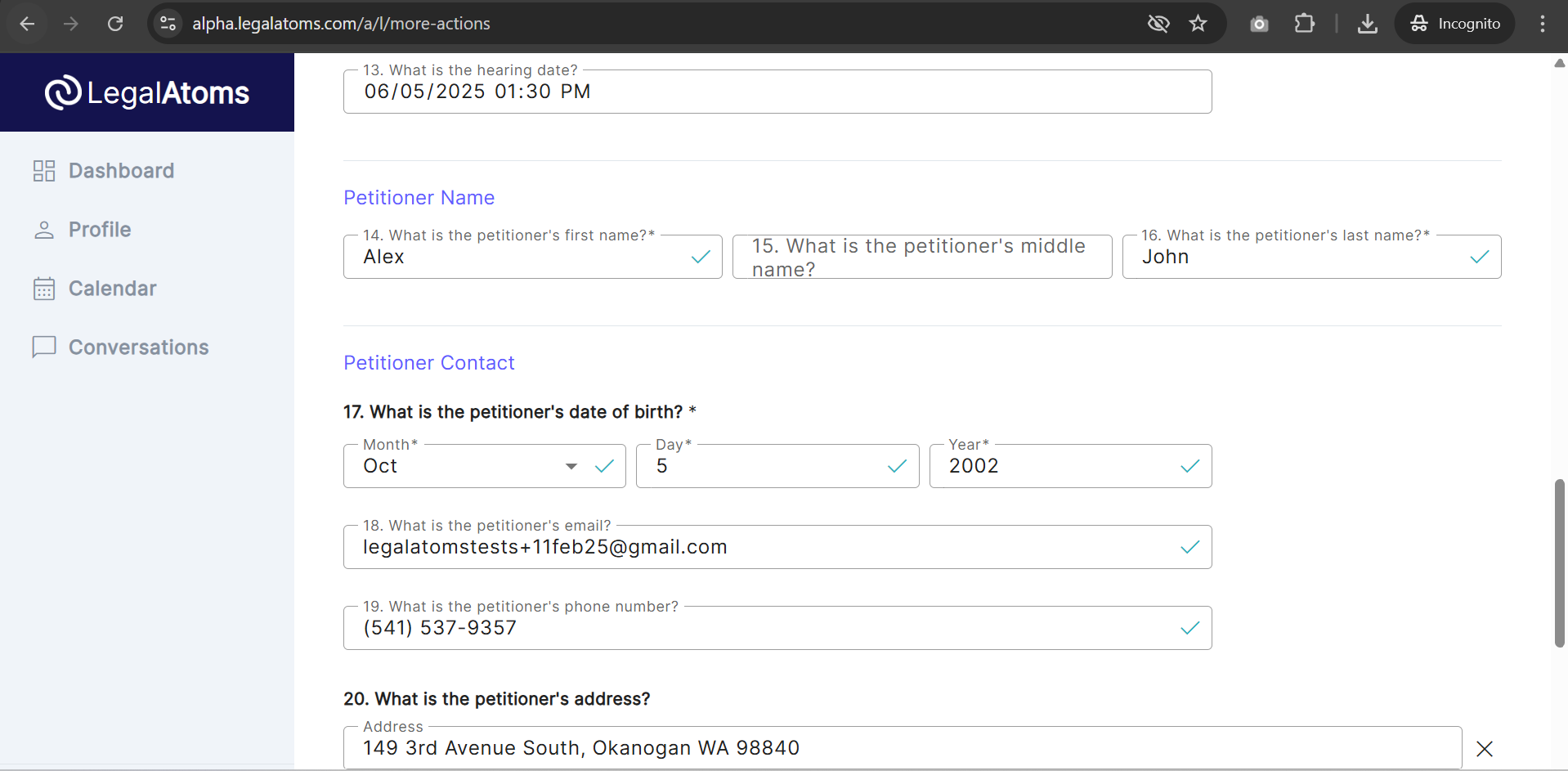1568x771 pixels.
Task: Click the checkmark in first name field
Action: click(701, 257)
